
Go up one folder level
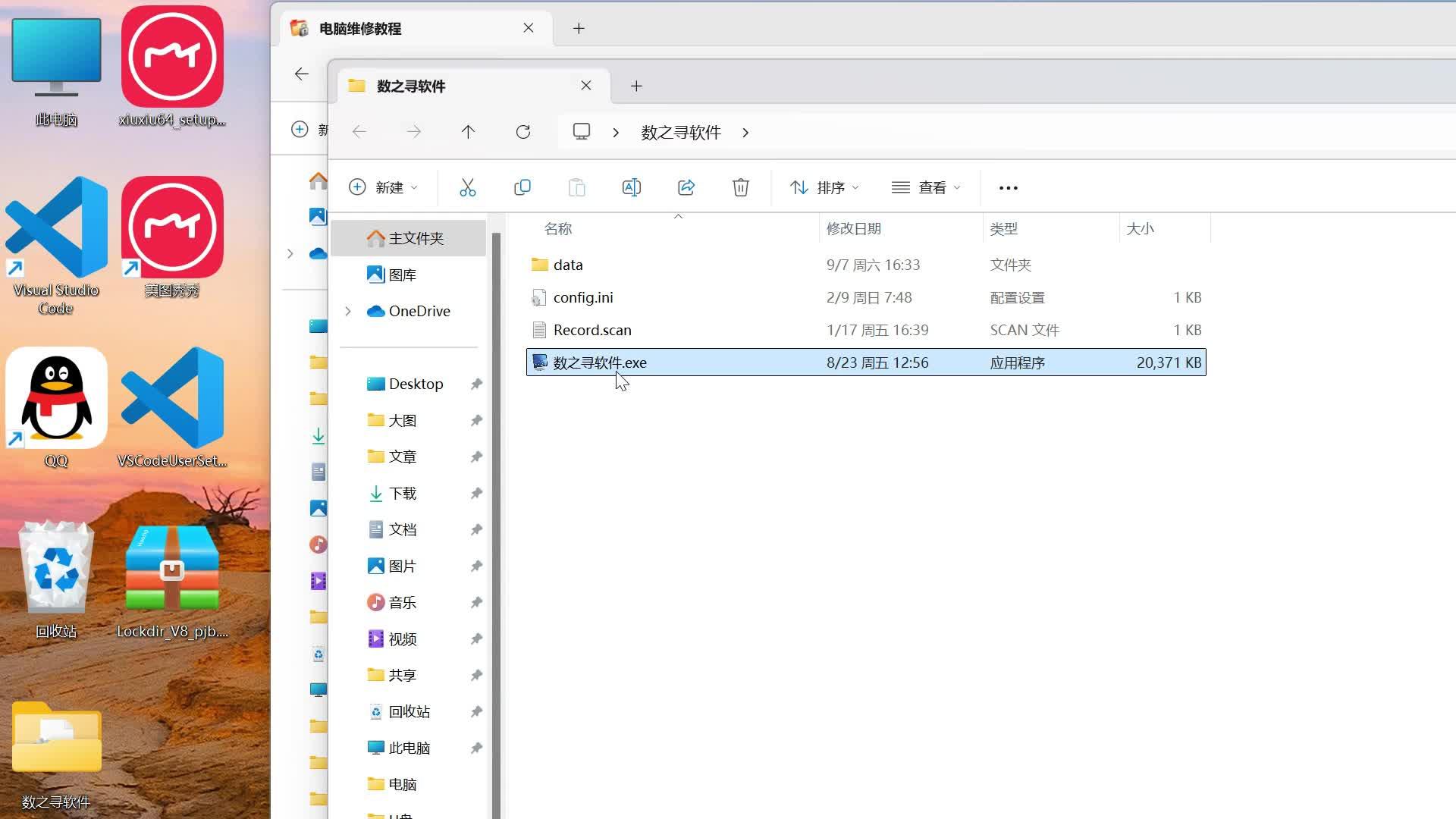coord(468,132)
